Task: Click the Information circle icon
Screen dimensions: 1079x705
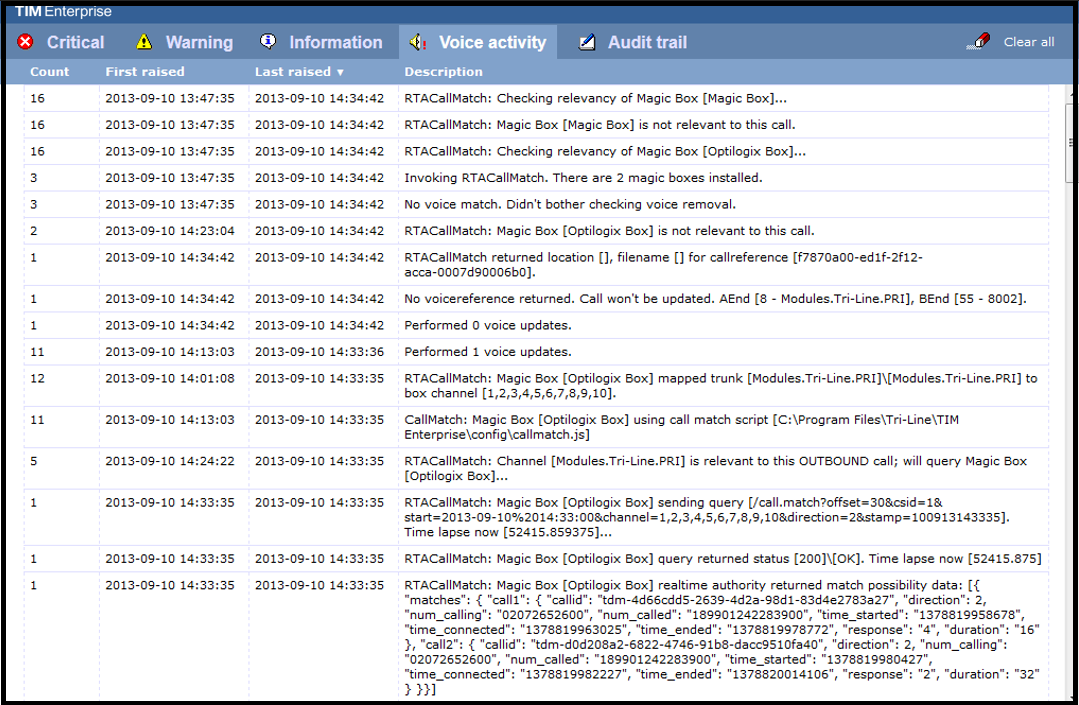Action: tap(267, 41)
